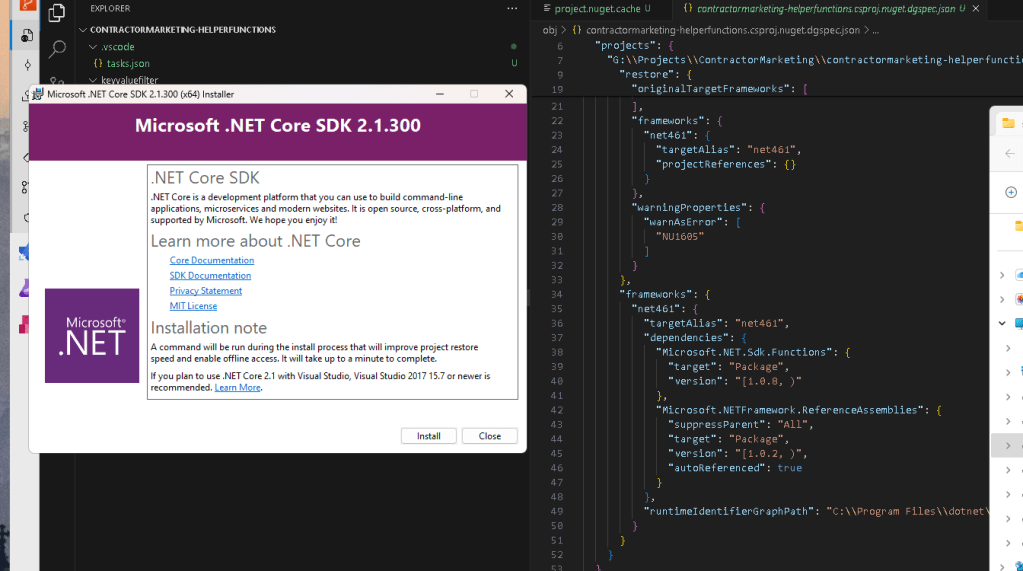Click the "Microsoft.NETFramework.ReferenceAssemblies" key
This screenshot has height=571, width=1023.
point(791,410)
